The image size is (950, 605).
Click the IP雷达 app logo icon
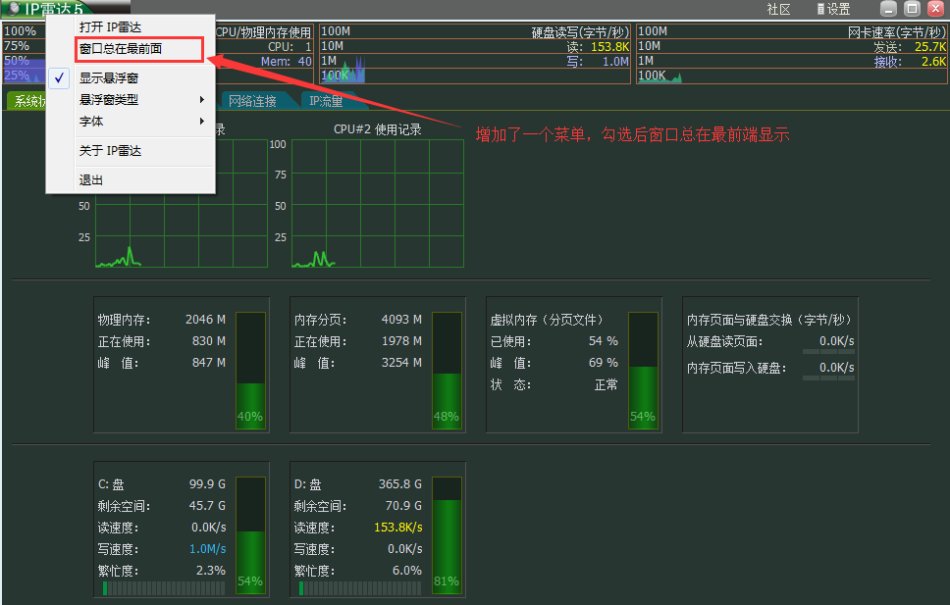pos(14,8)
